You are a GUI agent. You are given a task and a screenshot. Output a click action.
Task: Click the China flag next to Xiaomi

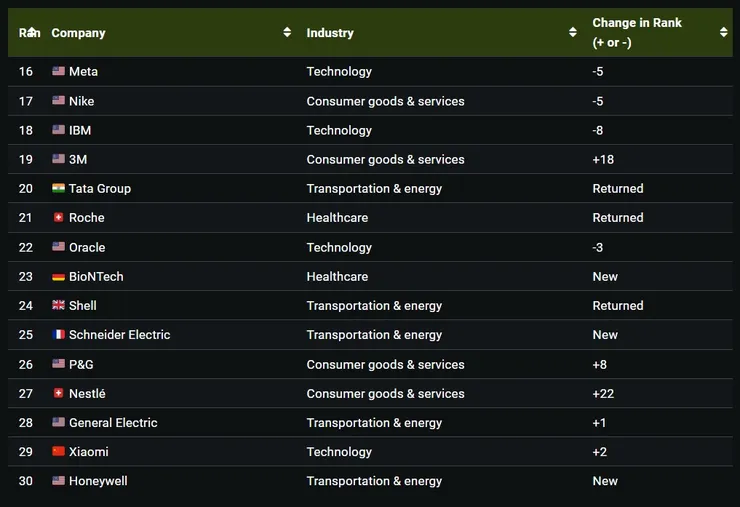point(59,451)
